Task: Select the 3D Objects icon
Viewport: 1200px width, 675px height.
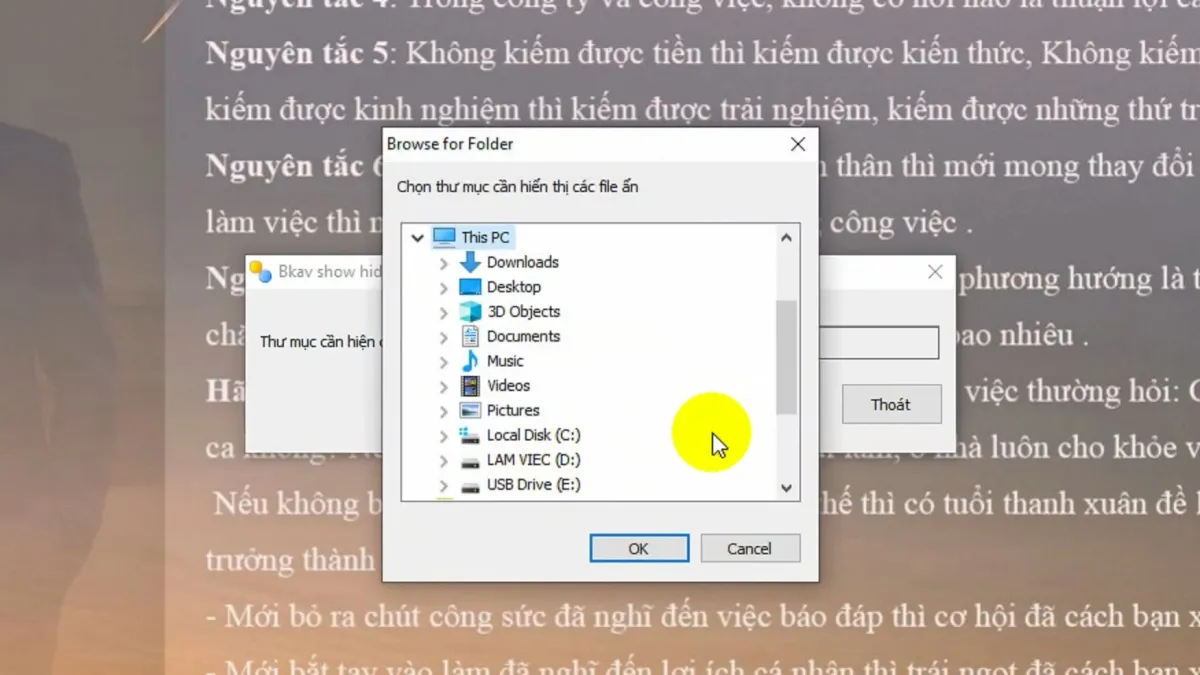Action: click(x=471, y=311)
